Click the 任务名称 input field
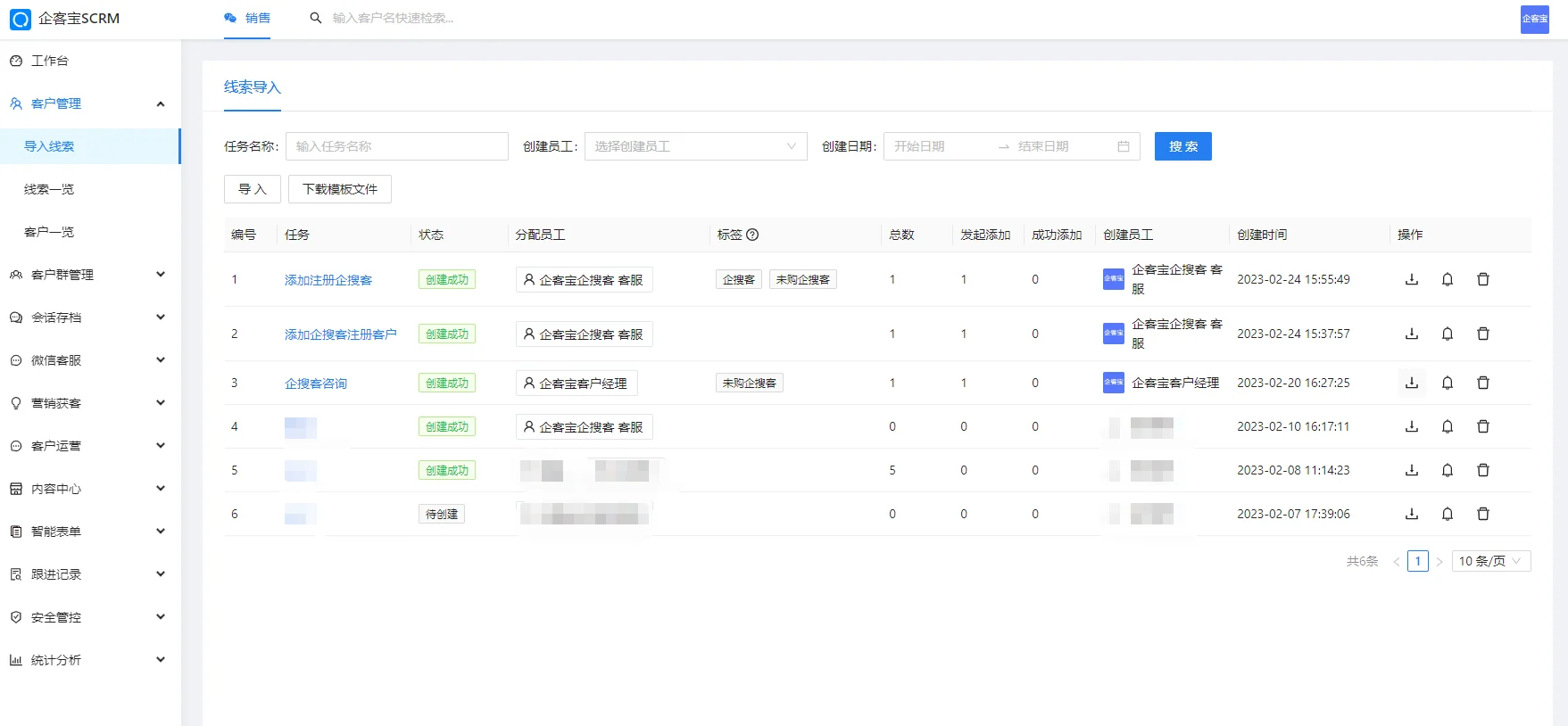The height and width of the screenshot is (726, 1568). [397, 146]
